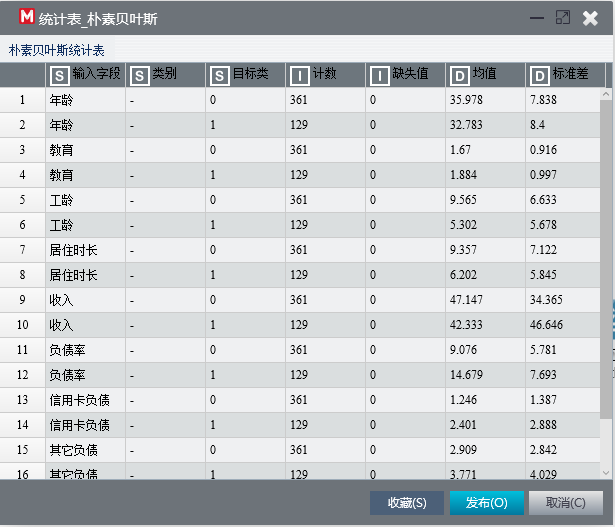Screen dimensions: 615x527
Task: Click standard deviation value 2.842
Action: [x=543, y=450]
